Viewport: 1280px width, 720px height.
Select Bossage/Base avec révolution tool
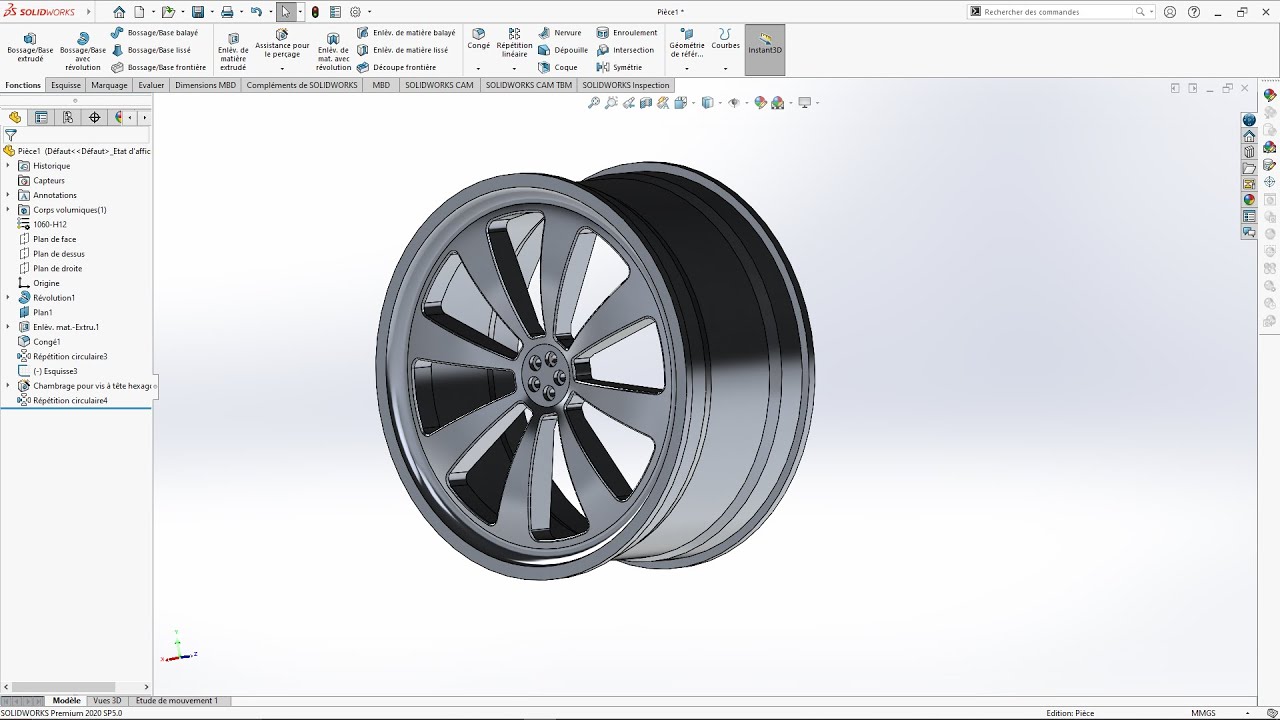point(83,50)
